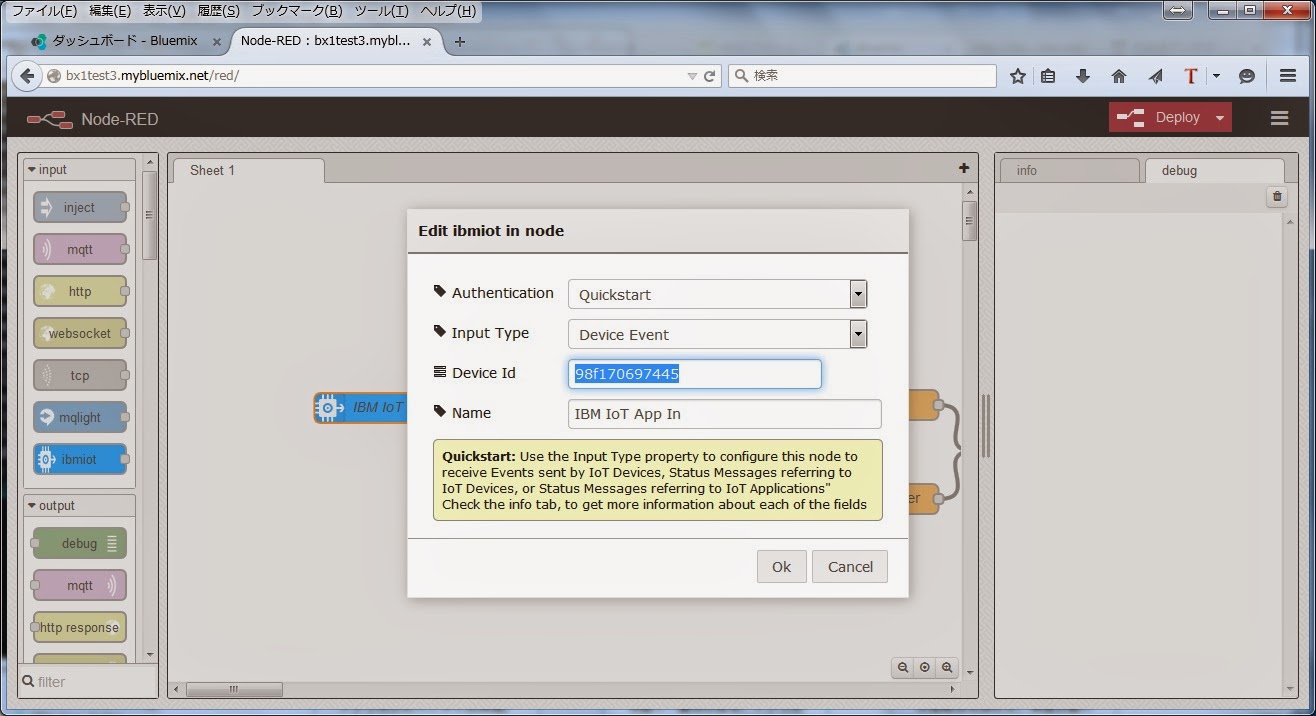Reset canvas zoom level
This screenshot has height=716, width=1316.
point(925,668)
